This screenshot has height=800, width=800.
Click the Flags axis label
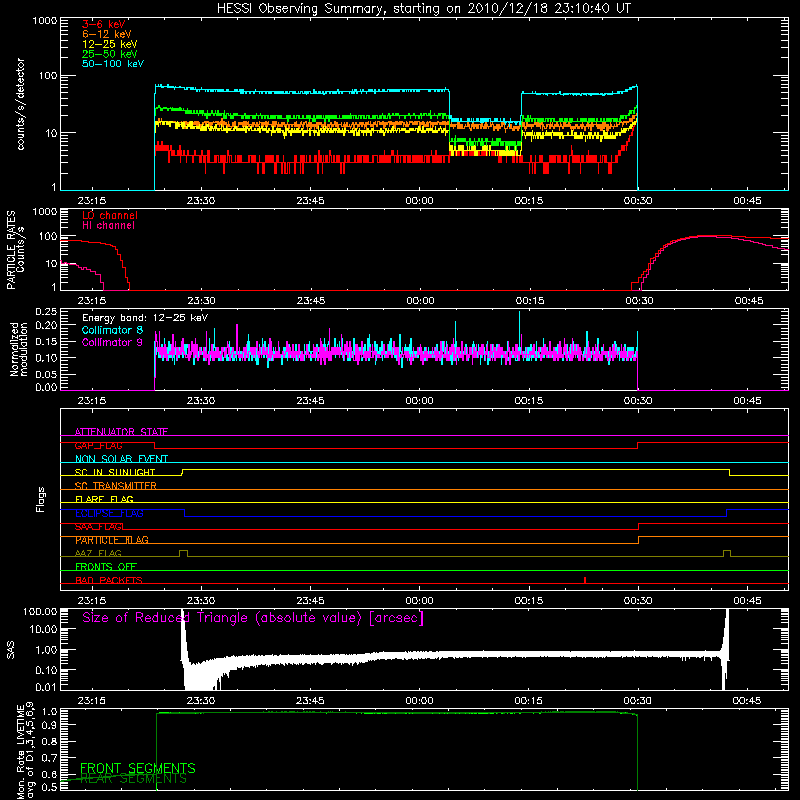tap(40, 499)
